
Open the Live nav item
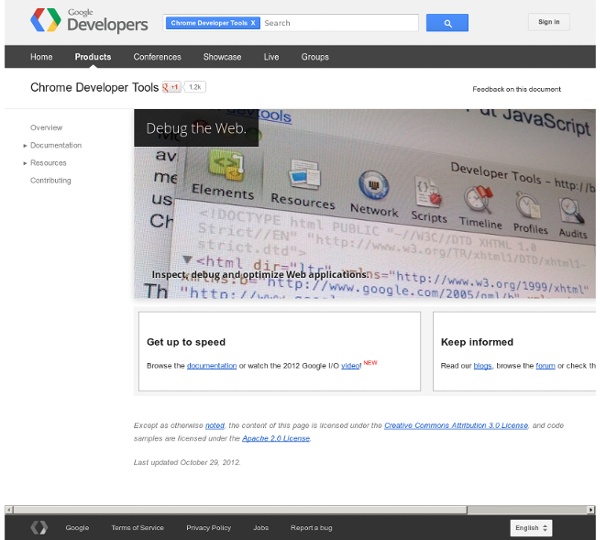tap(271, 57)
